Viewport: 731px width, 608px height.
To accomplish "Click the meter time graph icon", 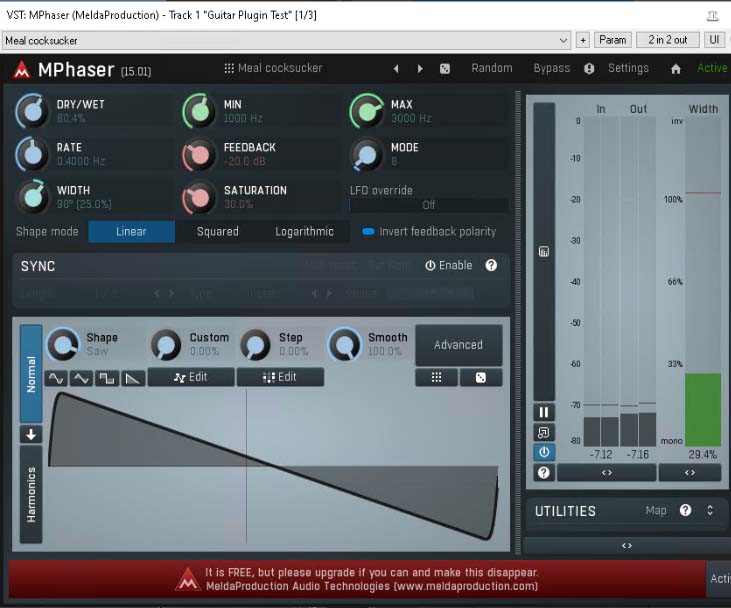I will pyautogui.click(x=544, y=252).
